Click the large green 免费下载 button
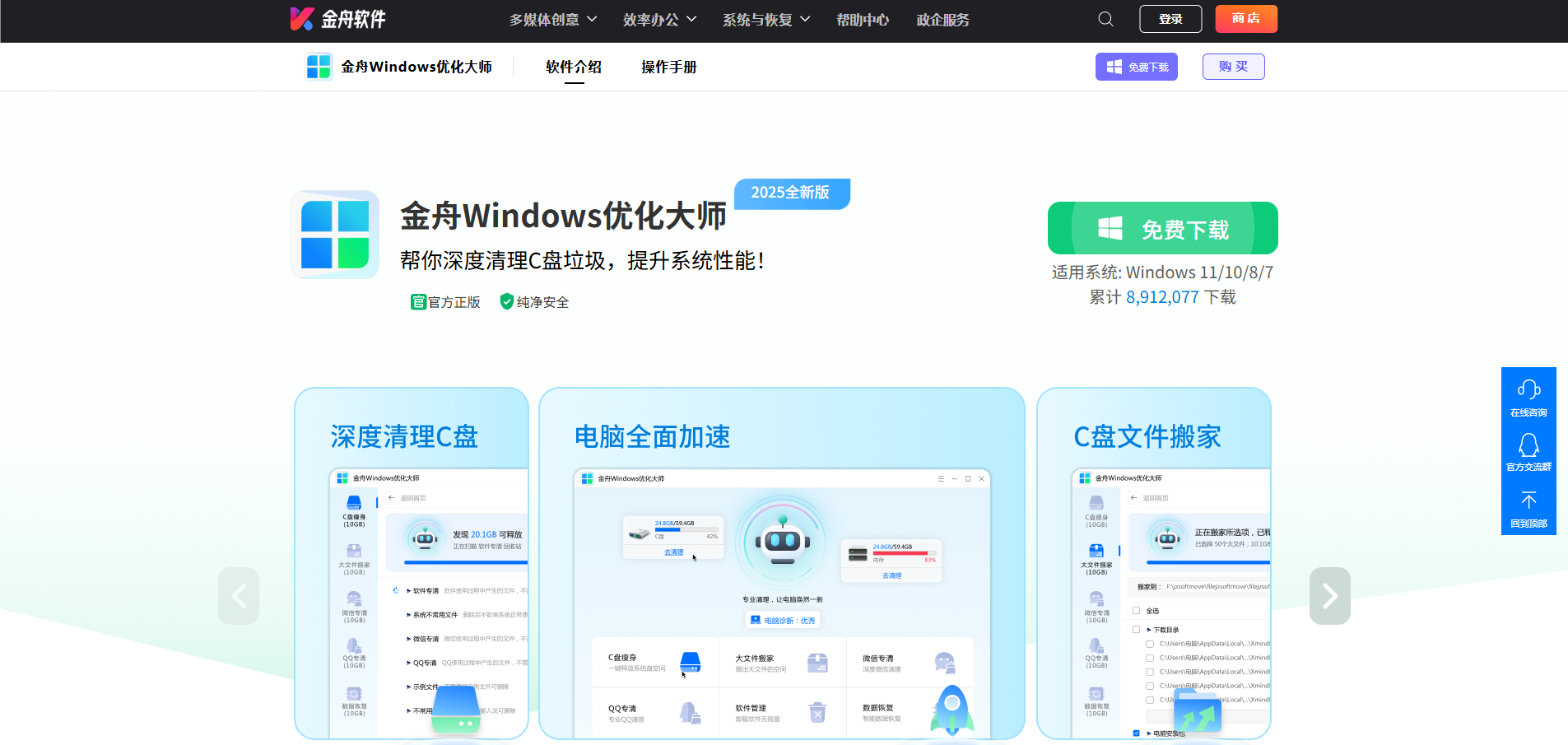This screenshot has width=1568, height=745. pos(1163,228)
